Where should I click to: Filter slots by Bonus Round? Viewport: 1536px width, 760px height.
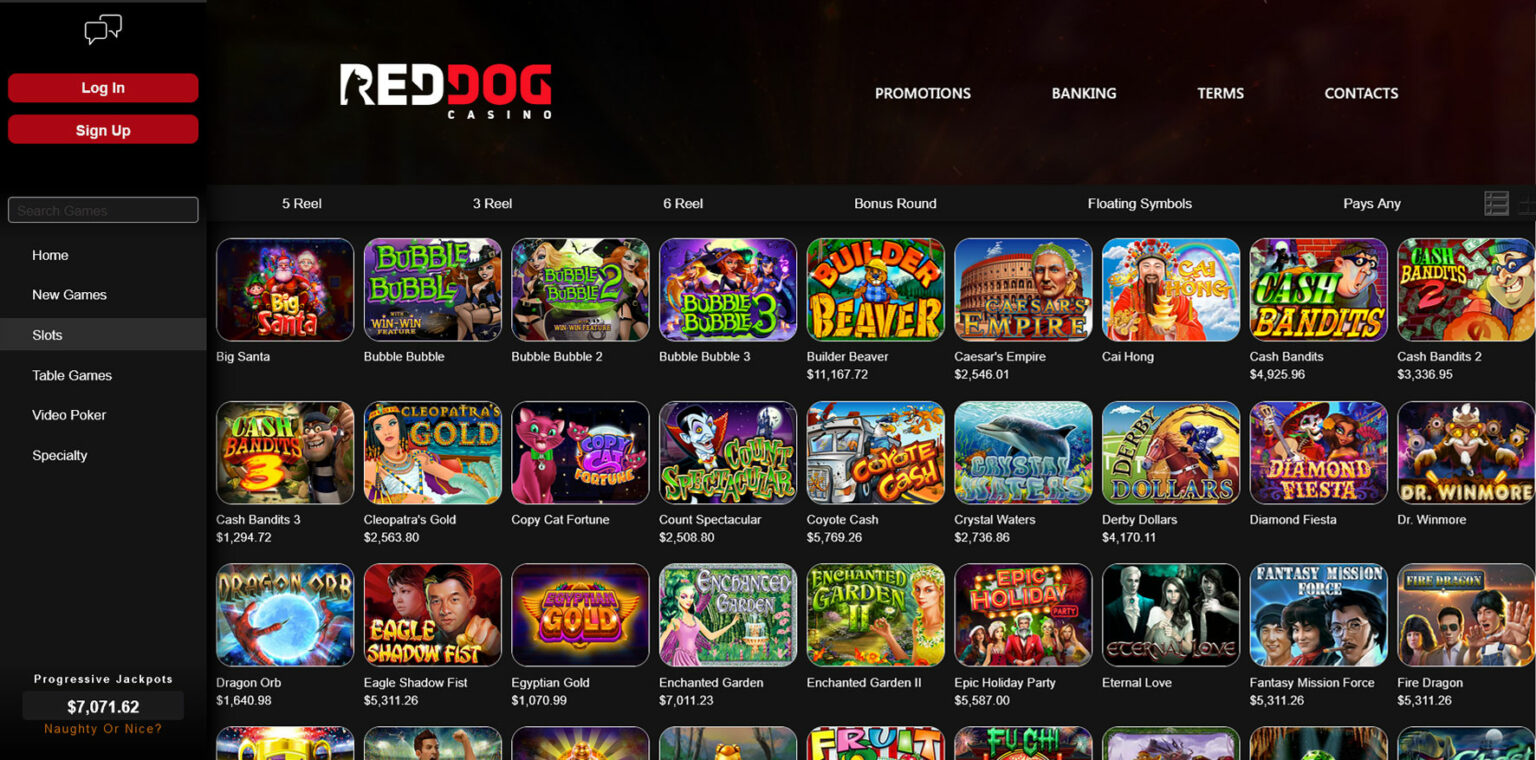point(895,203)
